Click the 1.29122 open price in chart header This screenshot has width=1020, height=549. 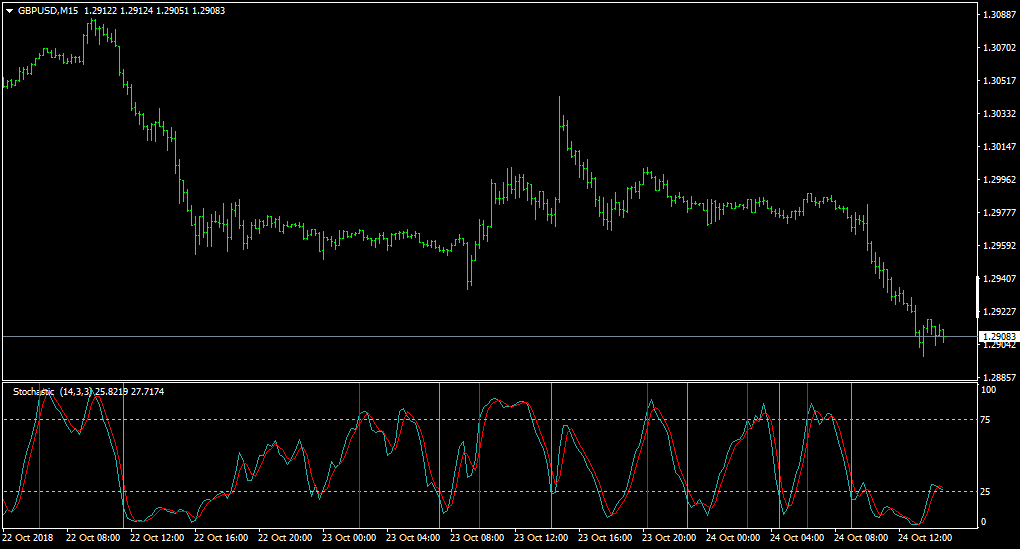coord(100,11)
